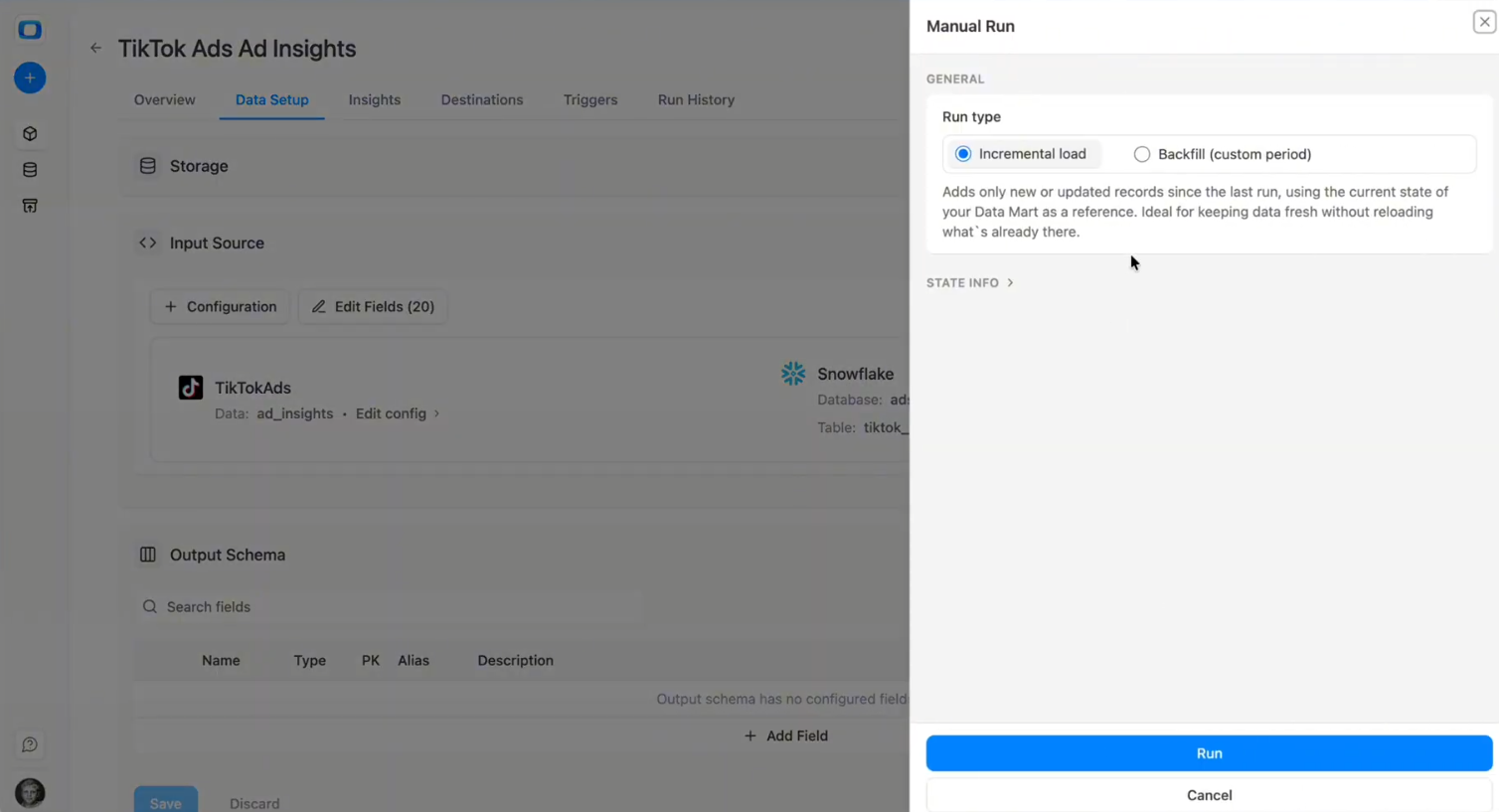Click the Run button
Viewport: 1499px width, 812px height.
(1209, 752)
